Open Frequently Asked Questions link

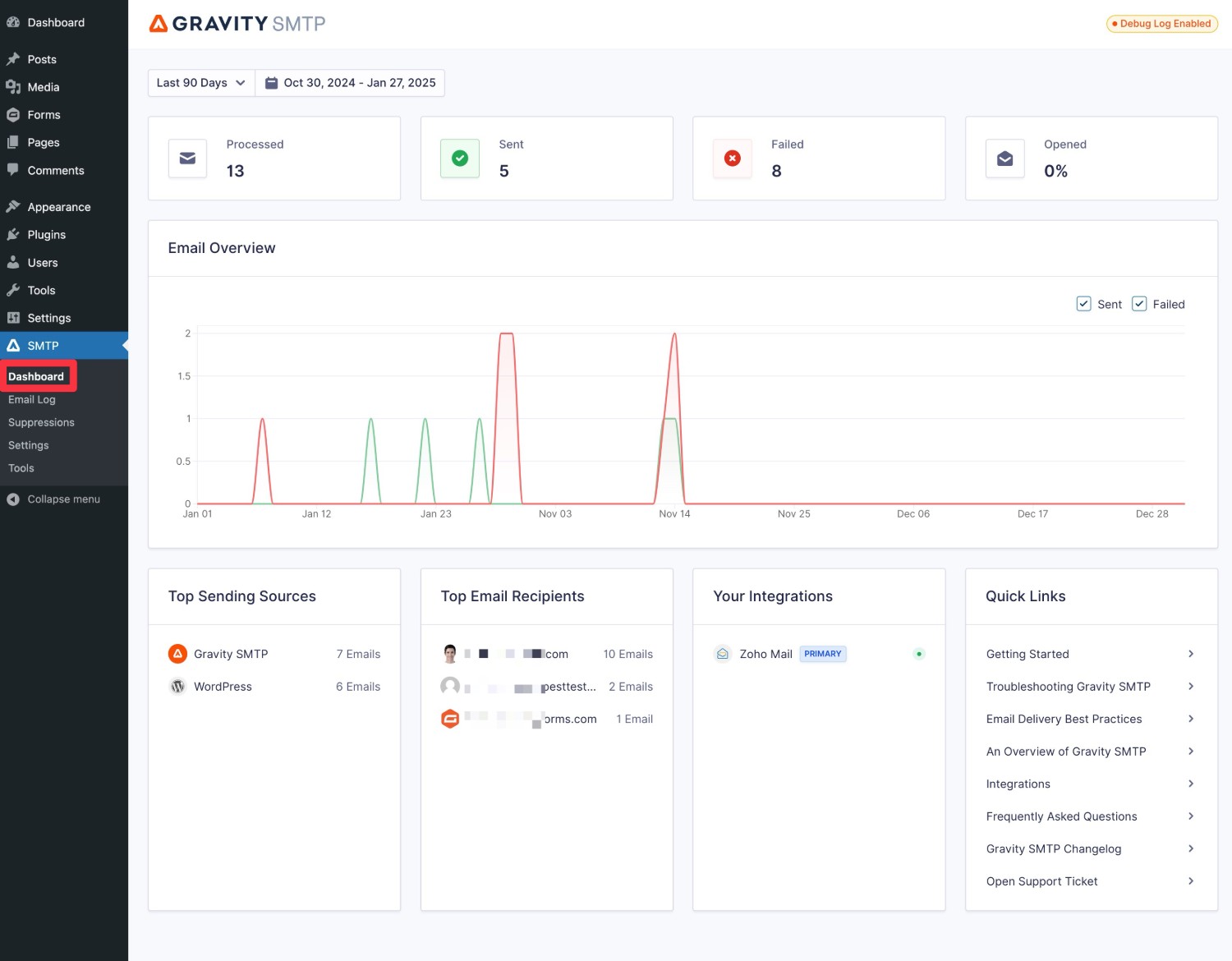(1062, 816)
